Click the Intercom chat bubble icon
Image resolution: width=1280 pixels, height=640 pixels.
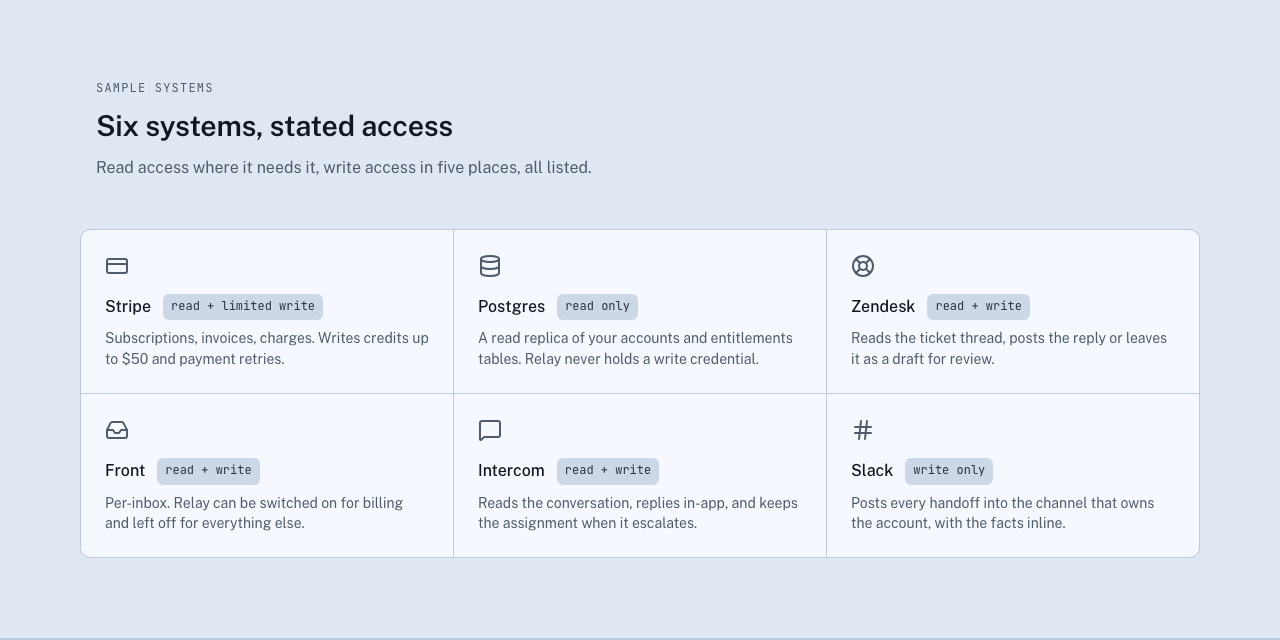tap(490, 430)
